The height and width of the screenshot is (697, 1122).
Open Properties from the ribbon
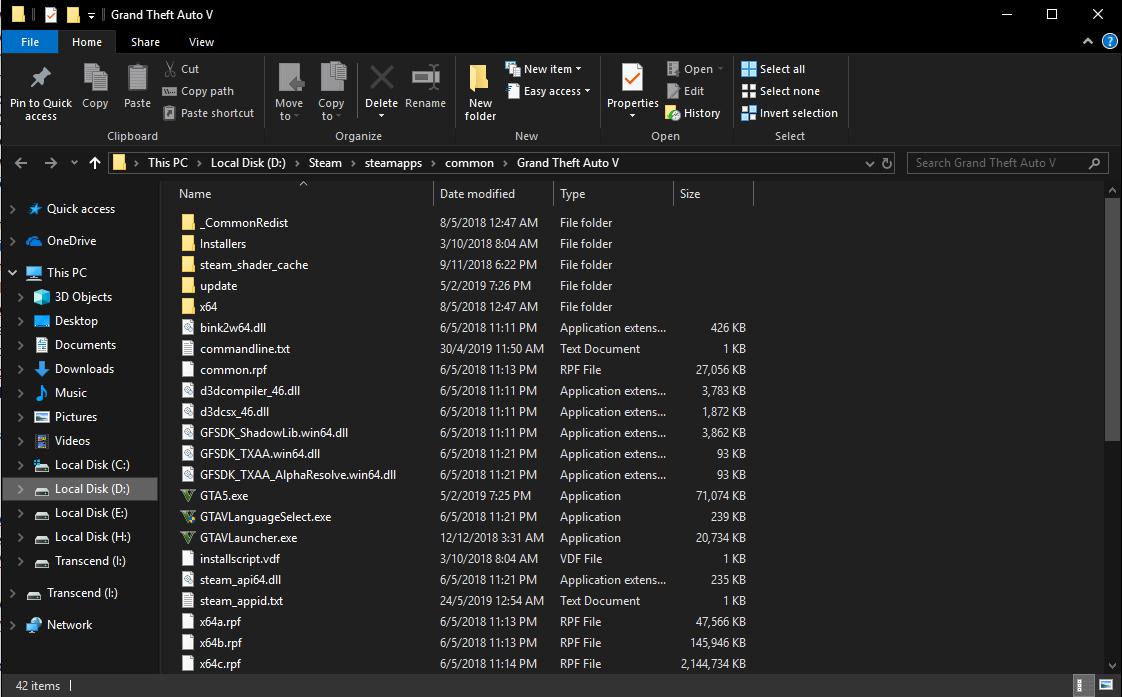[x=632, y=78]
